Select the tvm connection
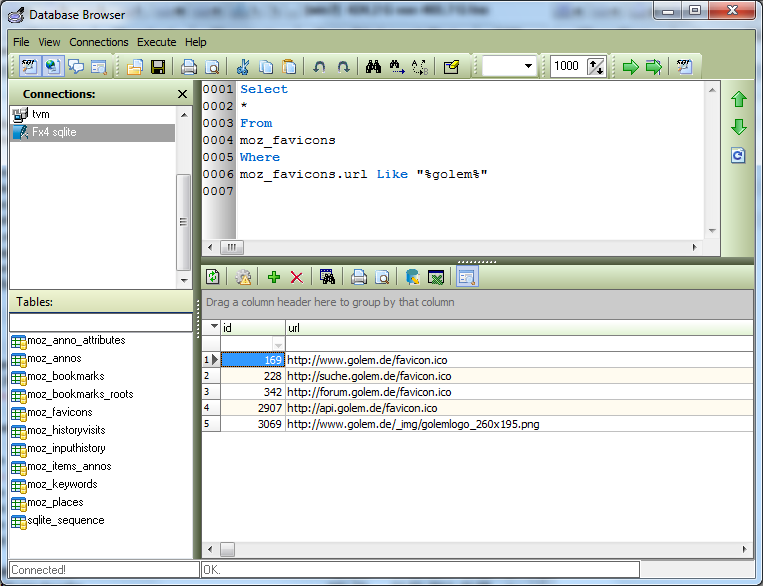Screen dimensions: 763x586 40,115
